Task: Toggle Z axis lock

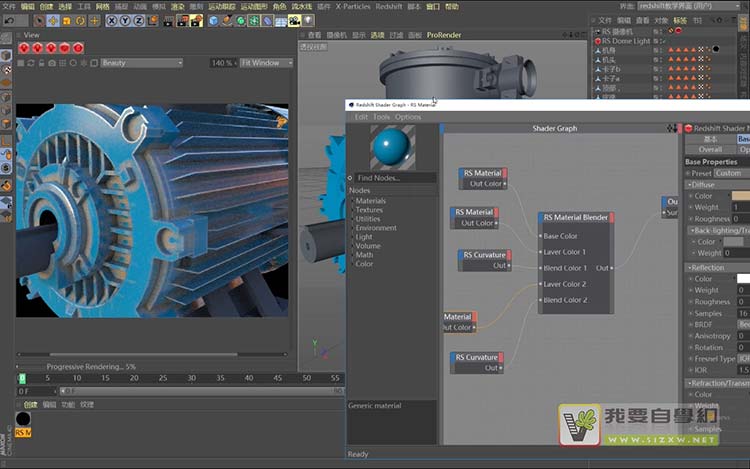Action: [x=139, y=21]
